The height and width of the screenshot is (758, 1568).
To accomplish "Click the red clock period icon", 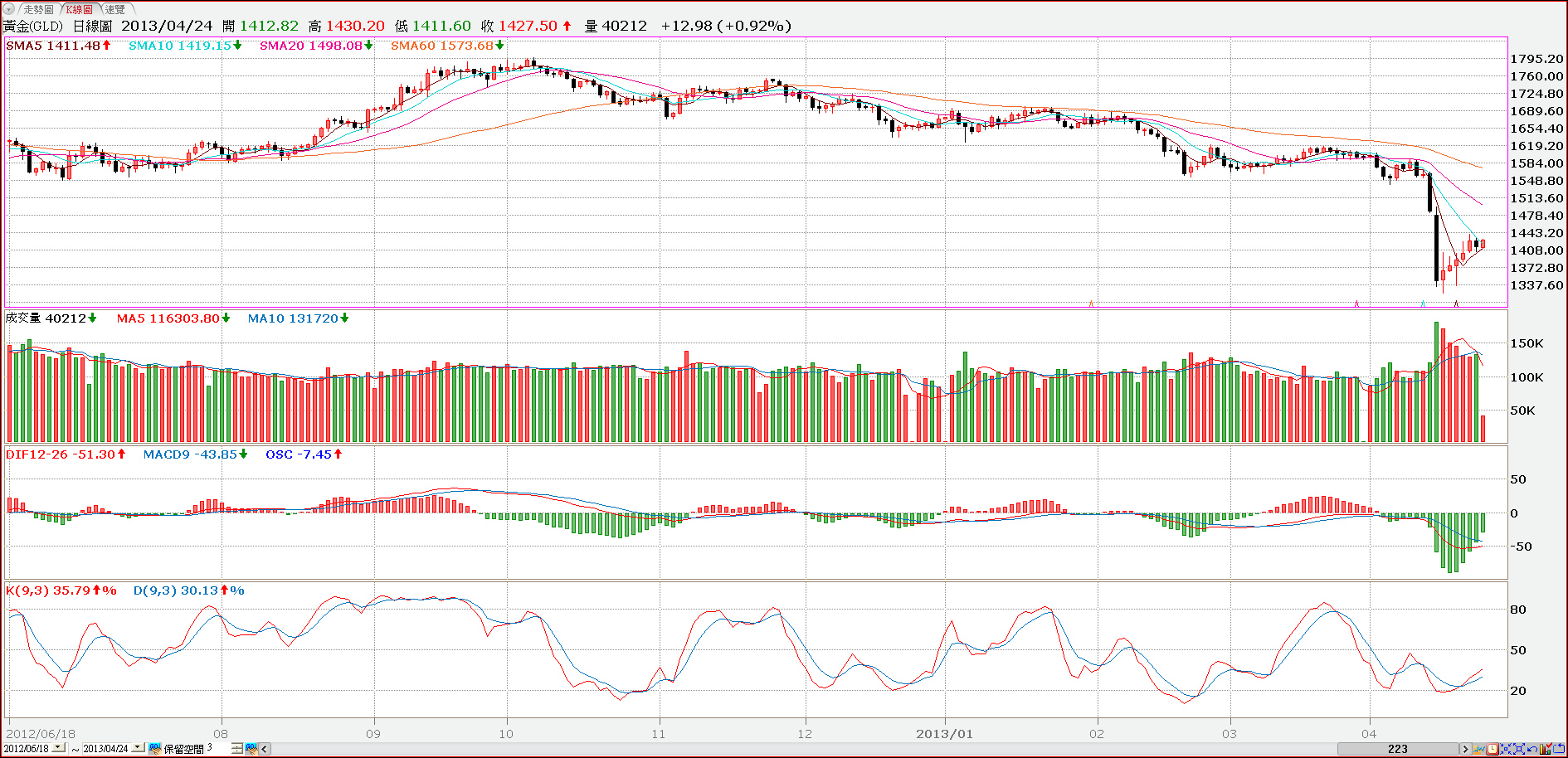I will (x=1493, y=749).
